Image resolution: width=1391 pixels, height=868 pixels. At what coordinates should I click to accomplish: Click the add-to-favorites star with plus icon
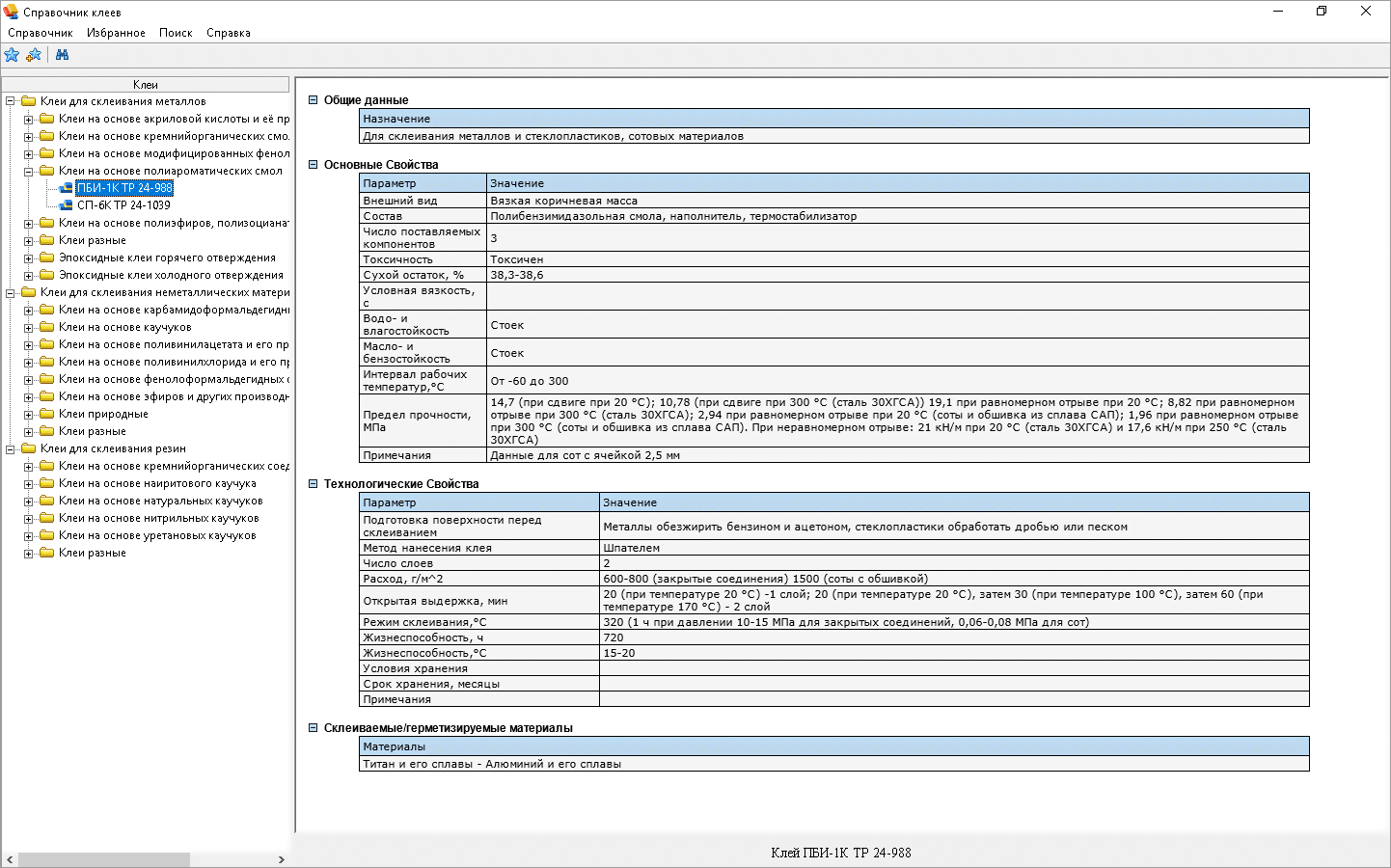34,55
